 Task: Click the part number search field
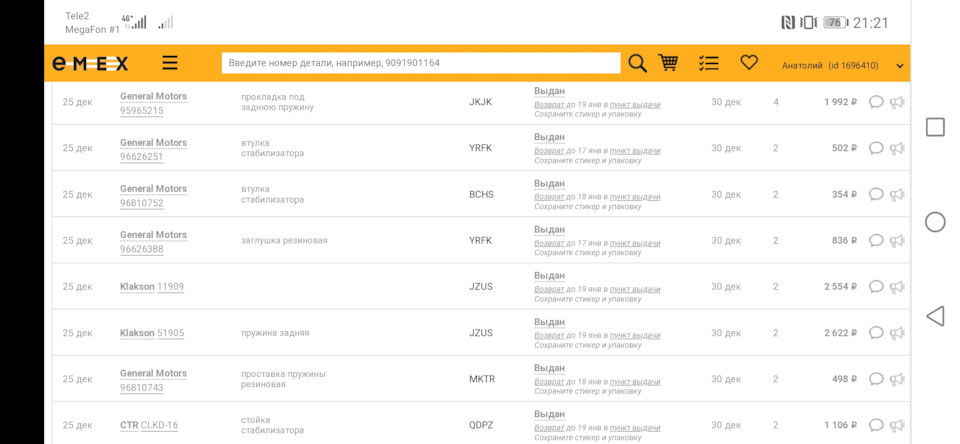[x=420, y=63]
